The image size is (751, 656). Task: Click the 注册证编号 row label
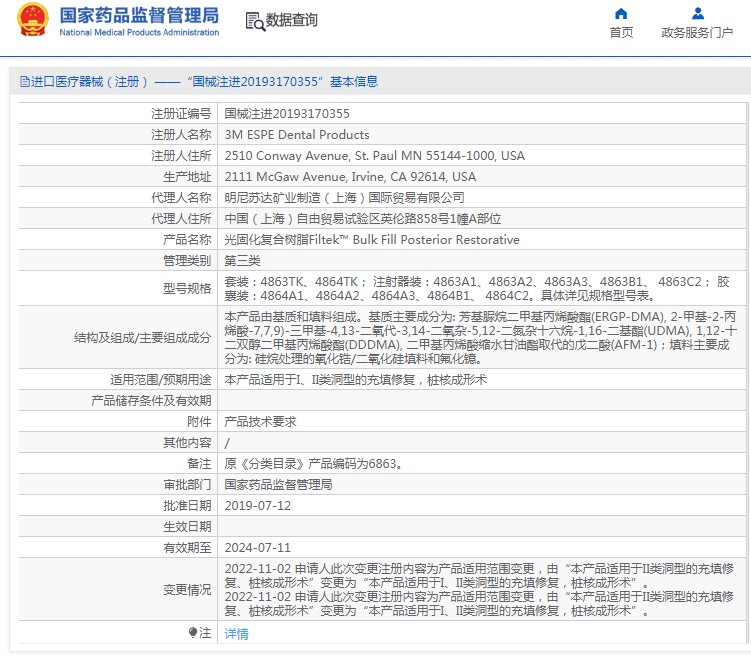click(x=181, y=113)
